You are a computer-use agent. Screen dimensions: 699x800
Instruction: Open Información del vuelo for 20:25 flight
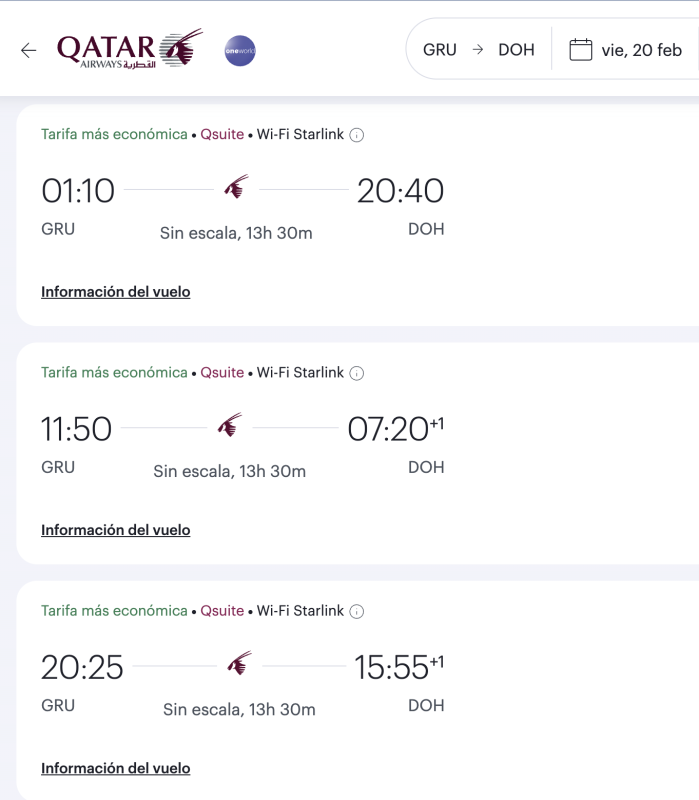pos(115,768)
